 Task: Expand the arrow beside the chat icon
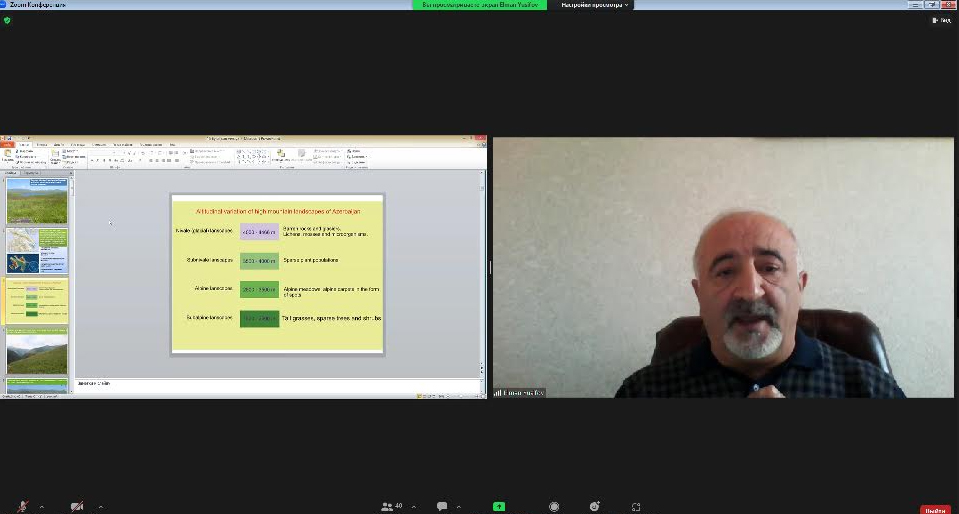(459, 507)
